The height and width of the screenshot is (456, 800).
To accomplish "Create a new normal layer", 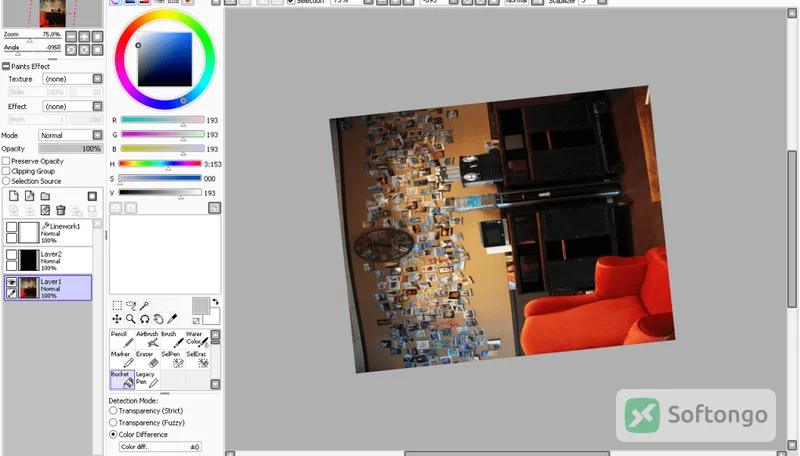I will [14, 196].
